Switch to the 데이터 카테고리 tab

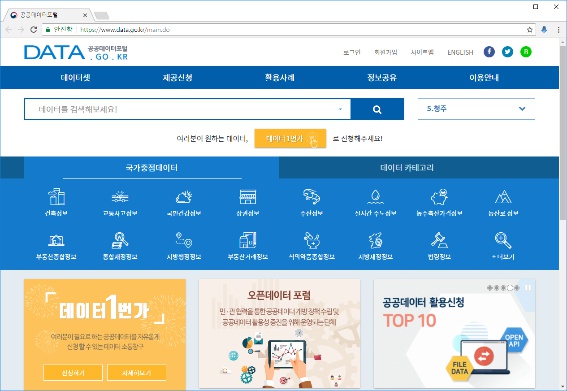pos(407,167)
